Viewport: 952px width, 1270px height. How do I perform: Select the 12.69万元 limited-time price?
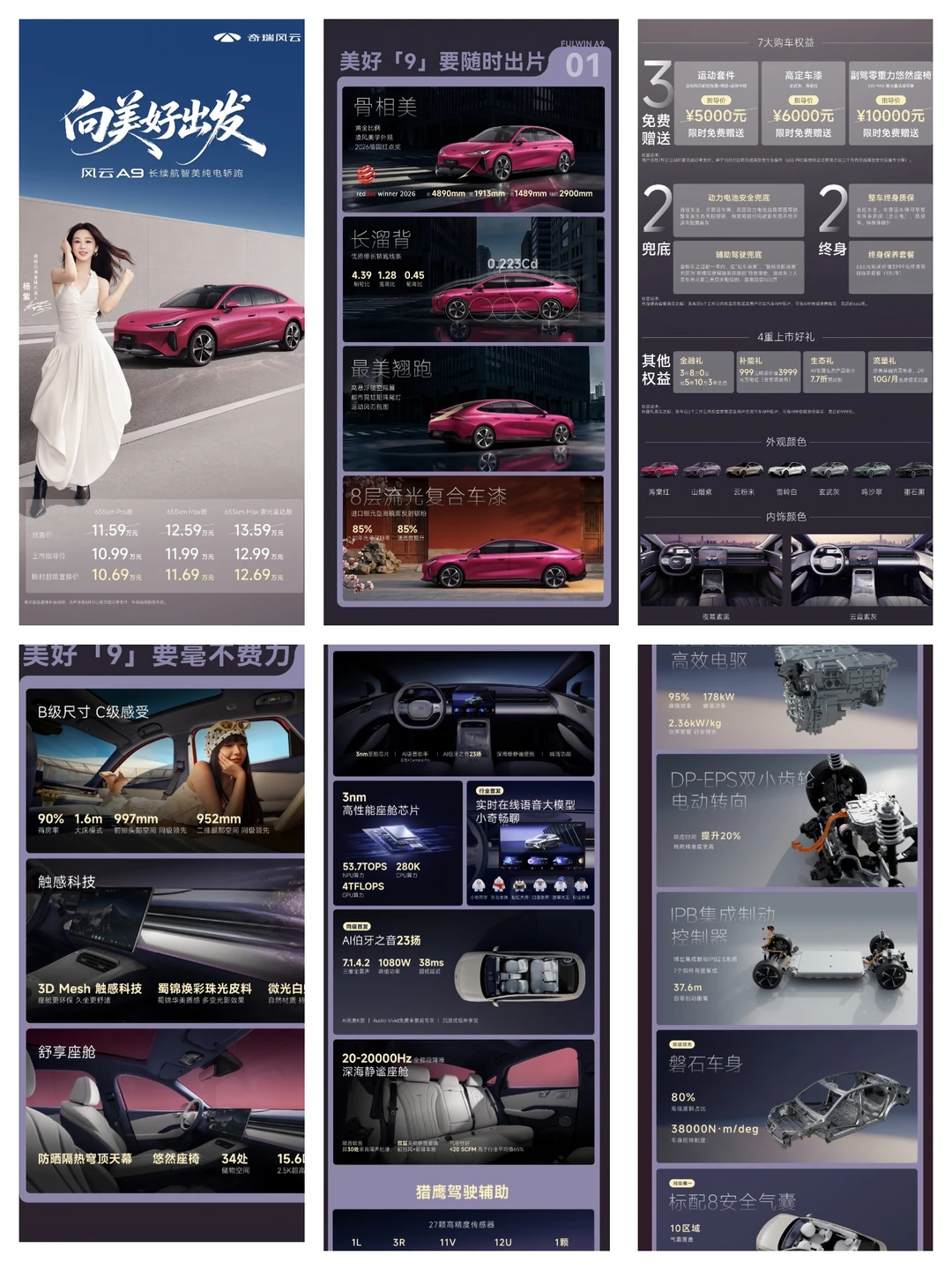click(x=259, y=574)
